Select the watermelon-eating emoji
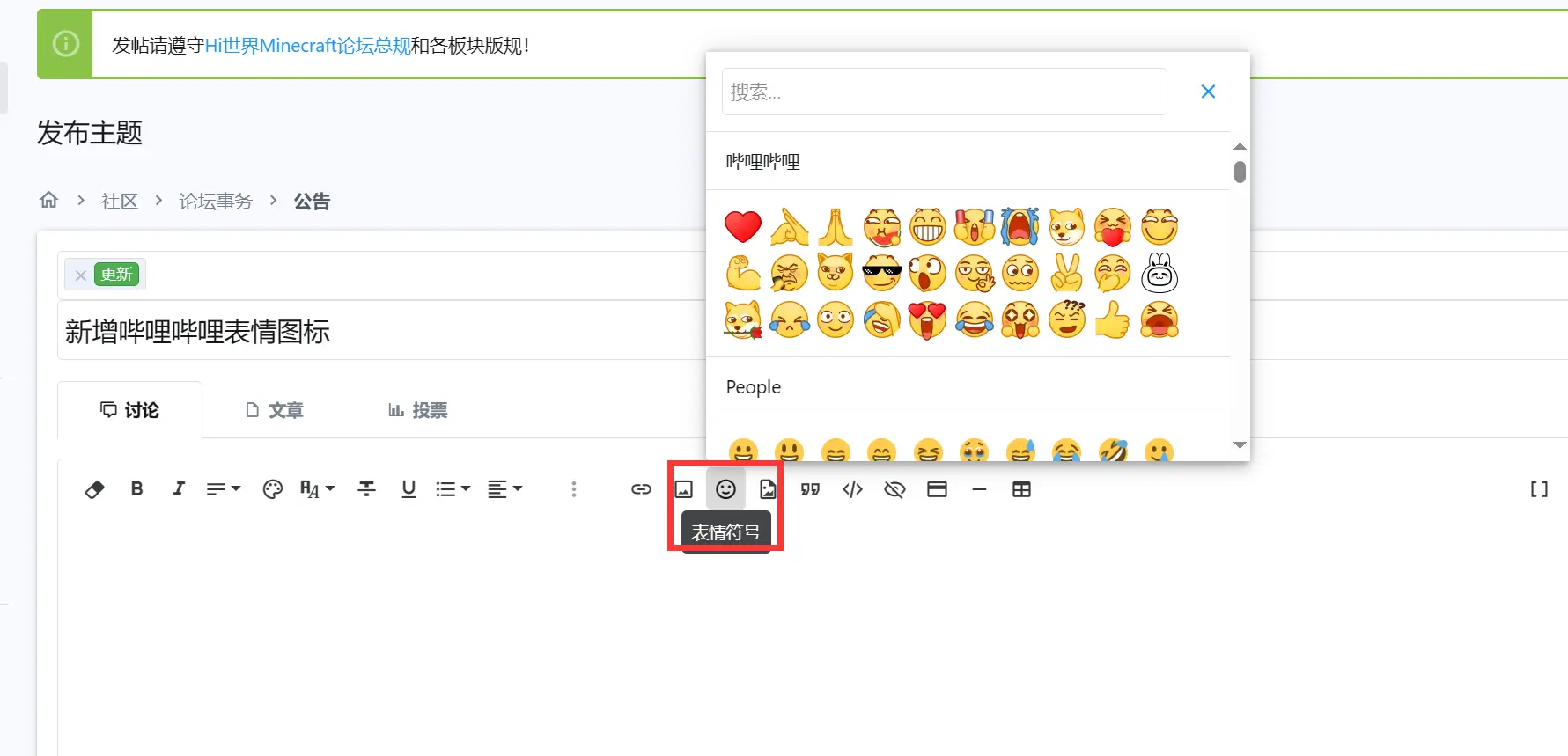Screen dimensions: 1568x756 click(x=882, y=227)
